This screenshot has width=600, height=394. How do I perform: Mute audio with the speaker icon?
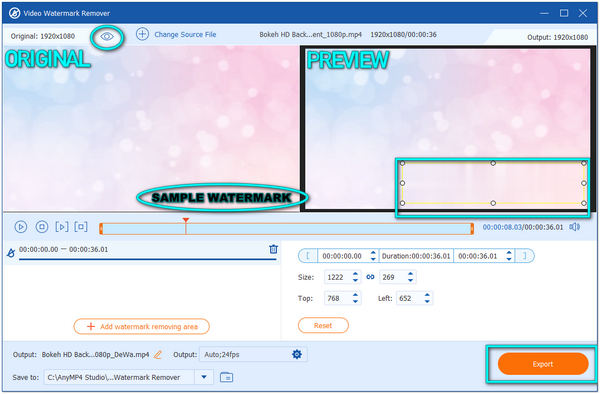pos(574,227)
